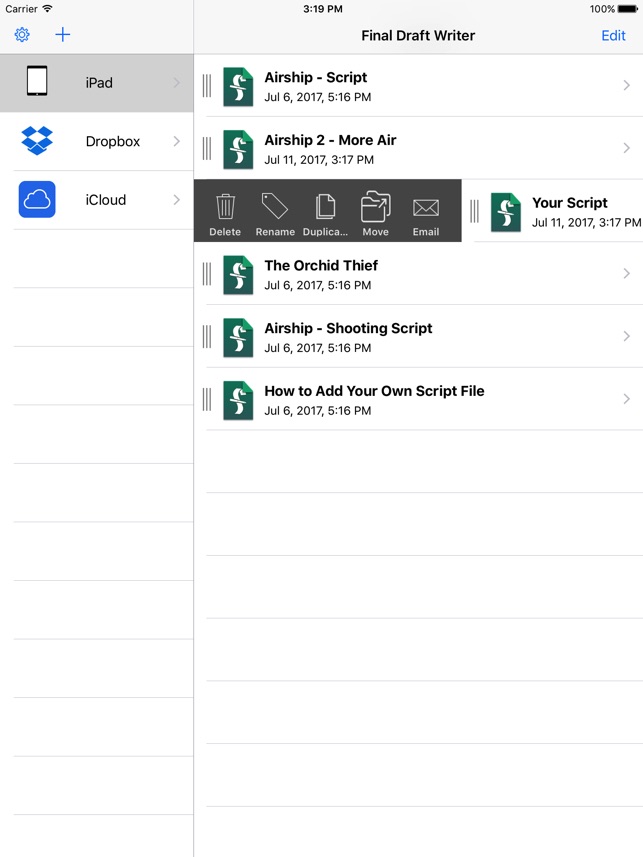Viewport: 643px width, 857px height.
Task: Click file icon for Airship - Shooting Script
Action: click(238, 338)
